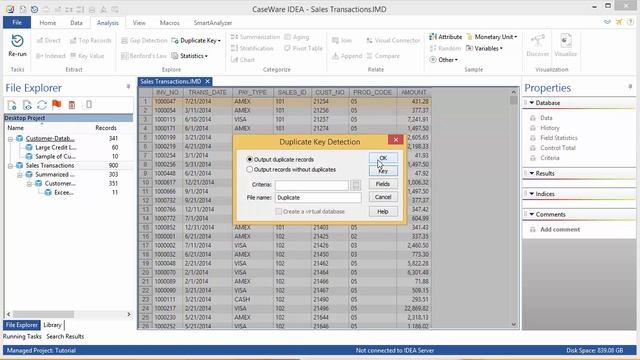Image resolution: width=640 pixels, height=360 pixels.
Task: Click the delete database icon in File Explorer
Action: (x=72, y=105)
